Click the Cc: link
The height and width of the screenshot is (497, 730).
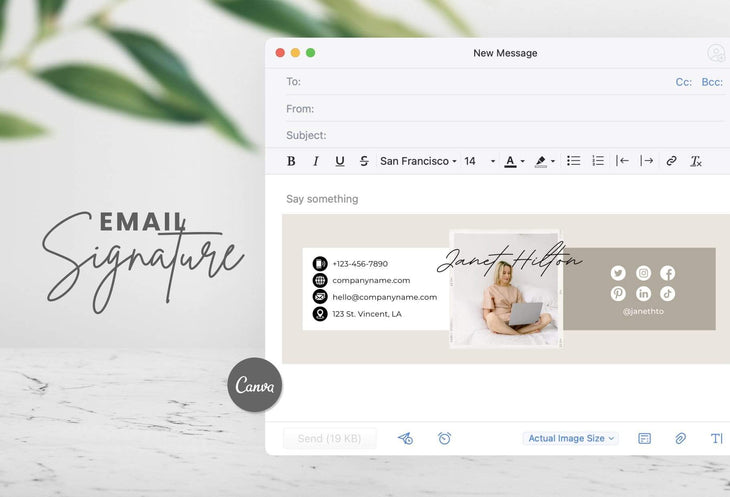pos(684,82)
